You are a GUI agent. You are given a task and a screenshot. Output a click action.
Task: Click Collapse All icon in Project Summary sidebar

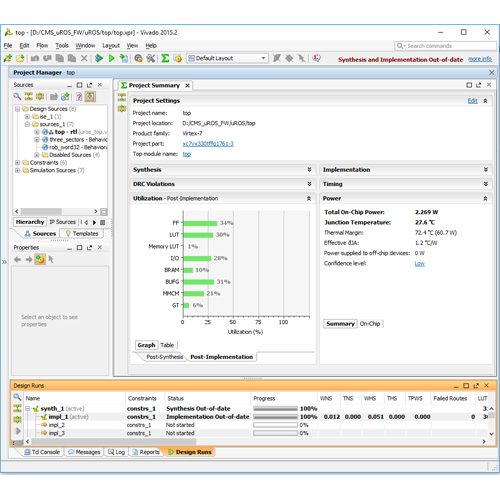122,97
